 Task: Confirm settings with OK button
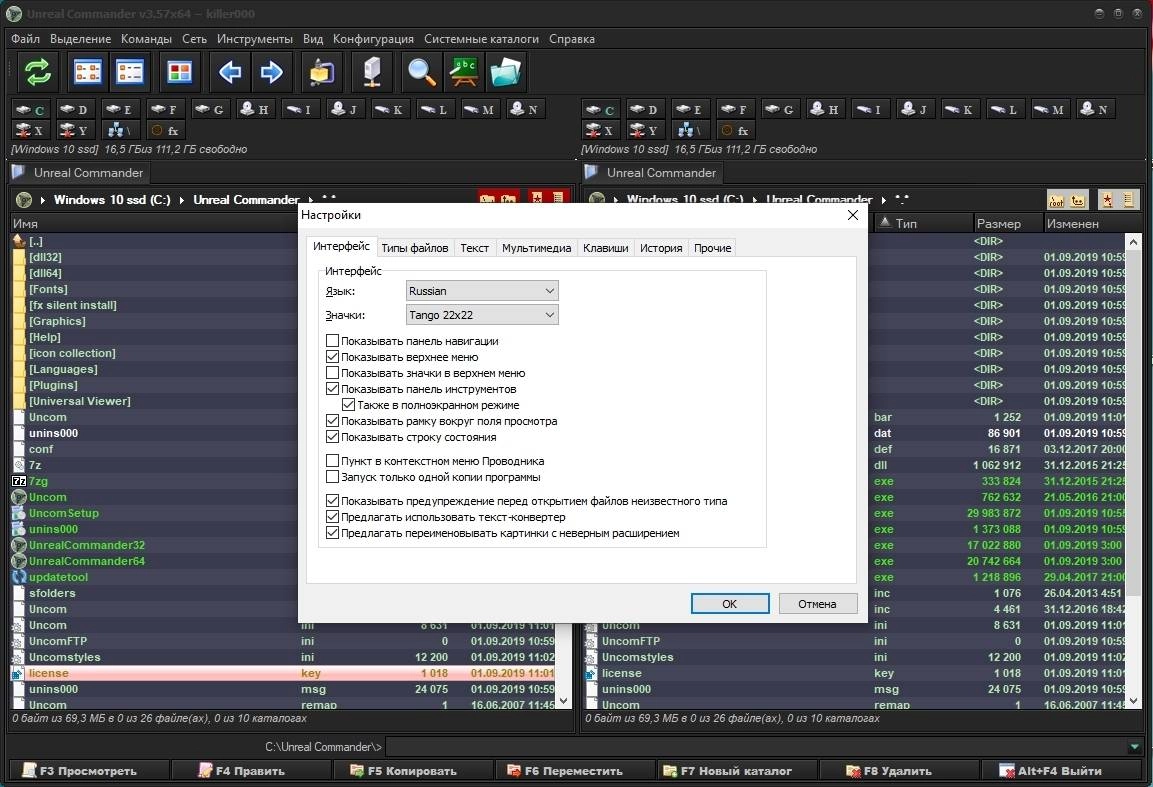point(729,604)
